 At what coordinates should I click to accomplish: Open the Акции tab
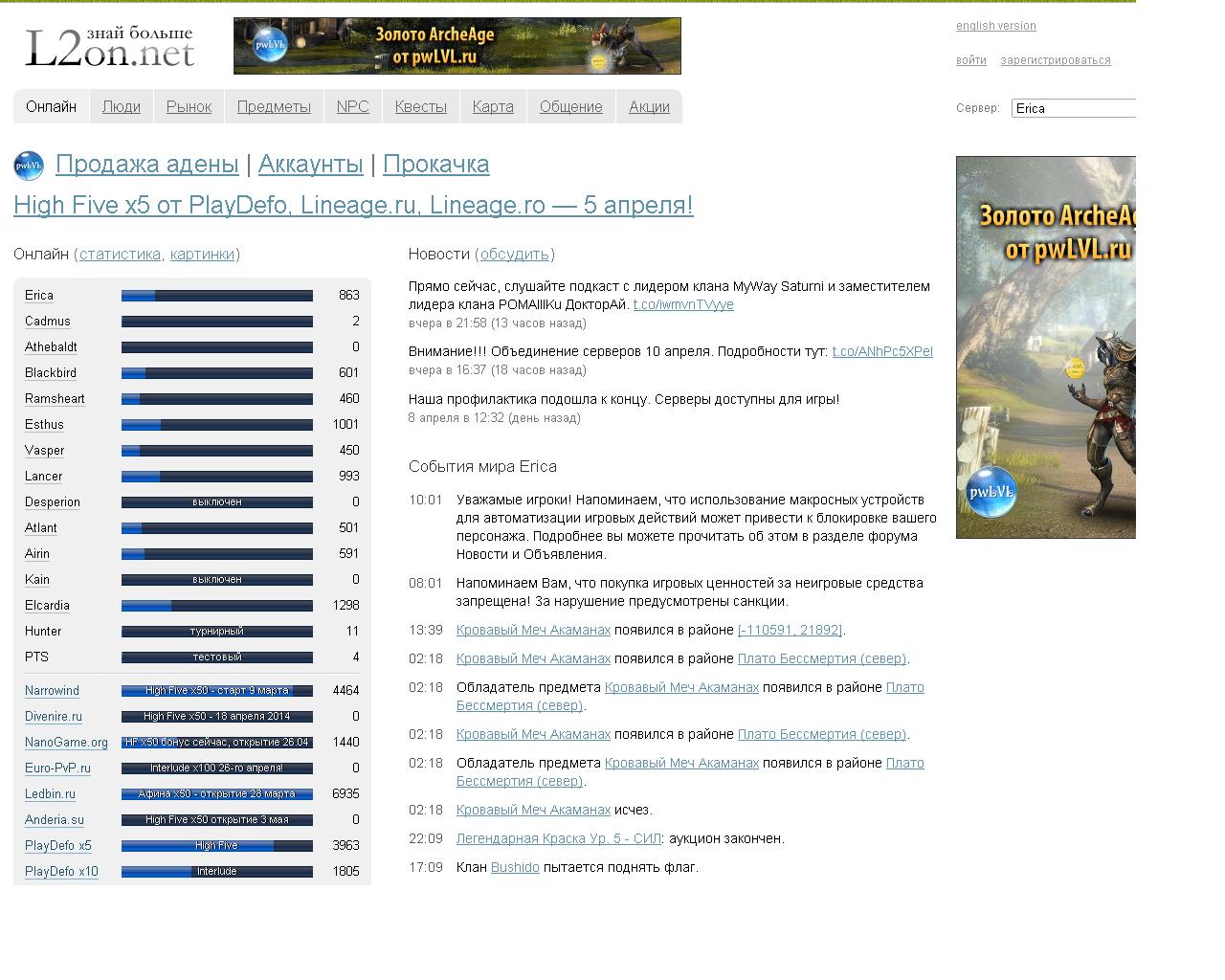(x=649, y=107)
